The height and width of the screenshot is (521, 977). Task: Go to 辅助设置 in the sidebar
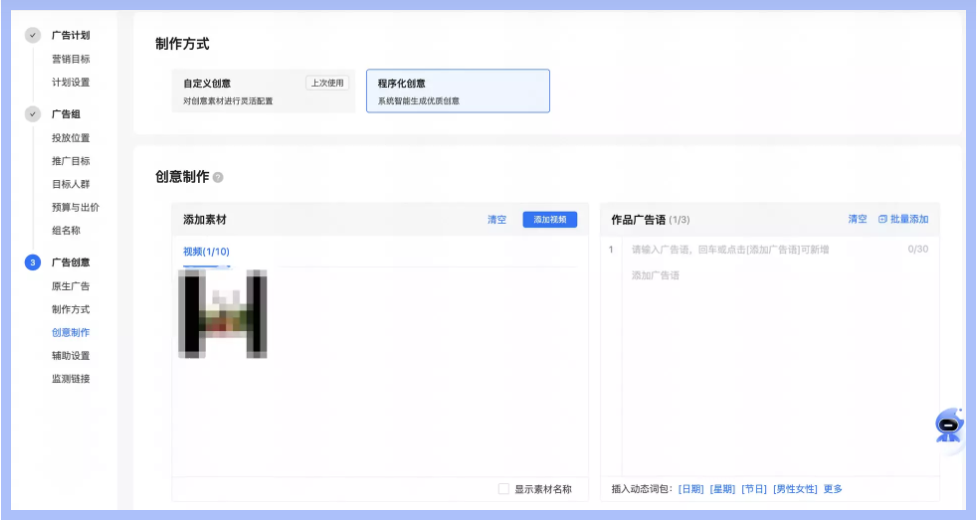(x=70, y=355)
